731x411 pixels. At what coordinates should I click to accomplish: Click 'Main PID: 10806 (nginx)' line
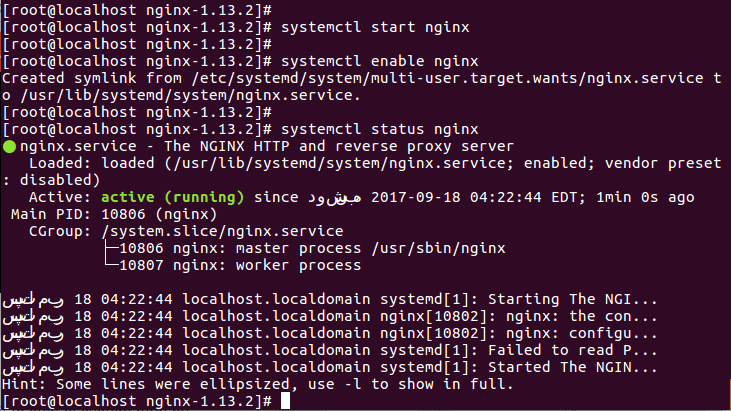pyautogui.click(x=114, y=214)
